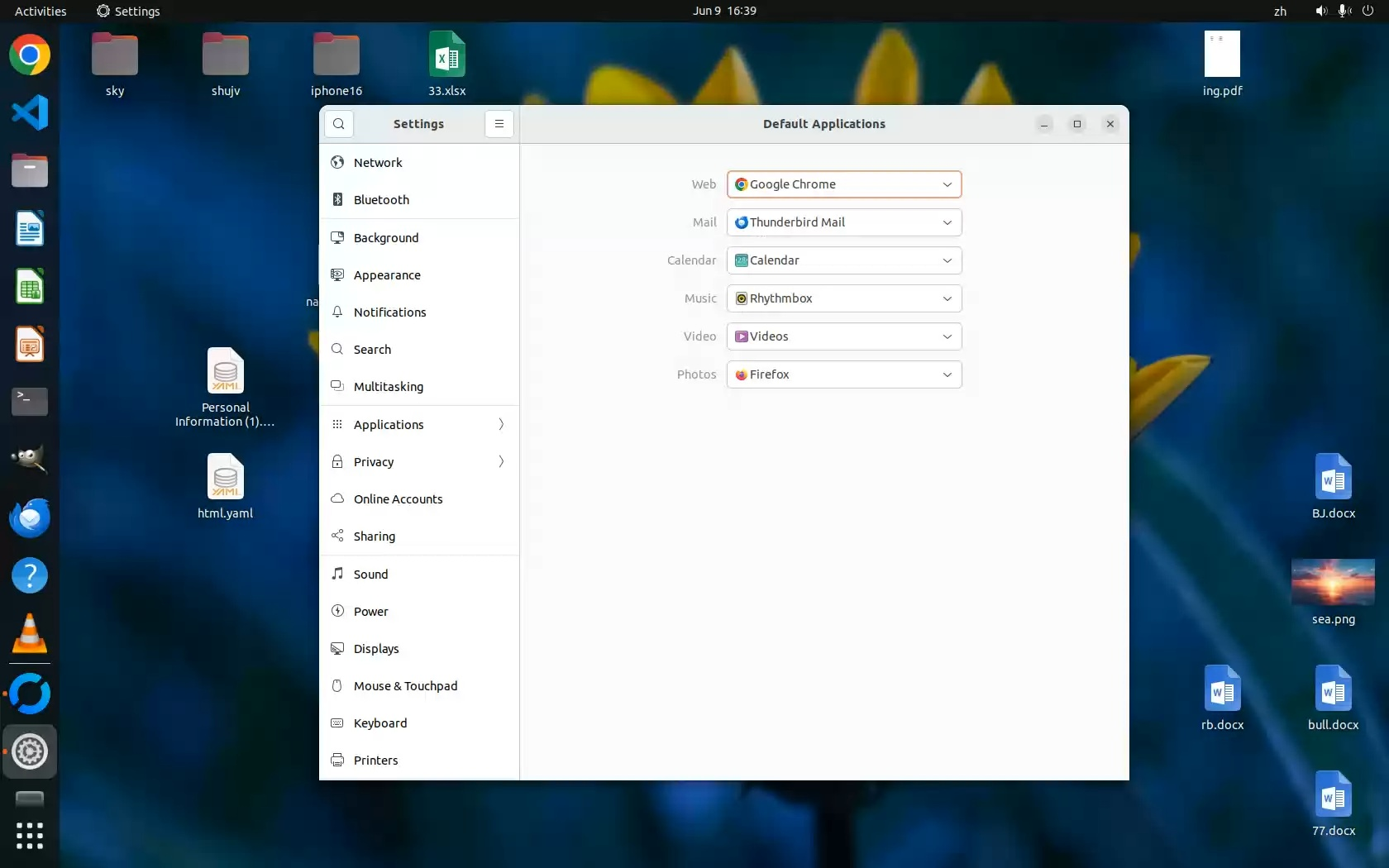This screenshot has height=868, width=1389.
Task: Click the search icon in Settings header
Action: (x=339, y=124)
